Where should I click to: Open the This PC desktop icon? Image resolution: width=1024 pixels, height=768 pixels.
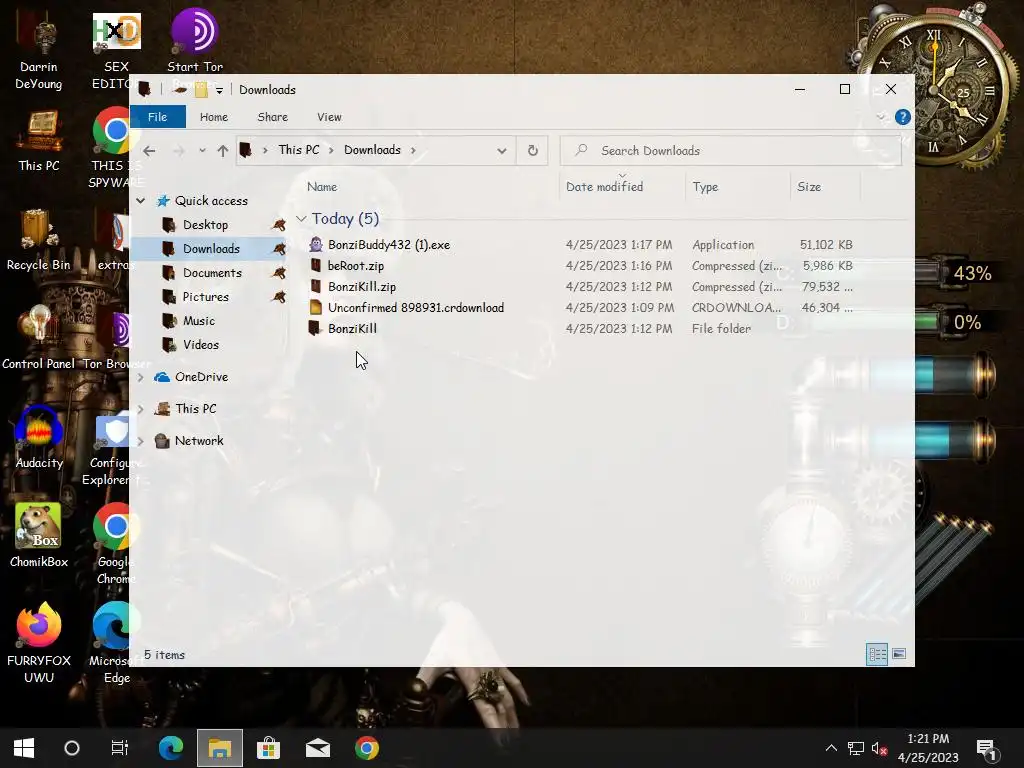click(39, 141)
